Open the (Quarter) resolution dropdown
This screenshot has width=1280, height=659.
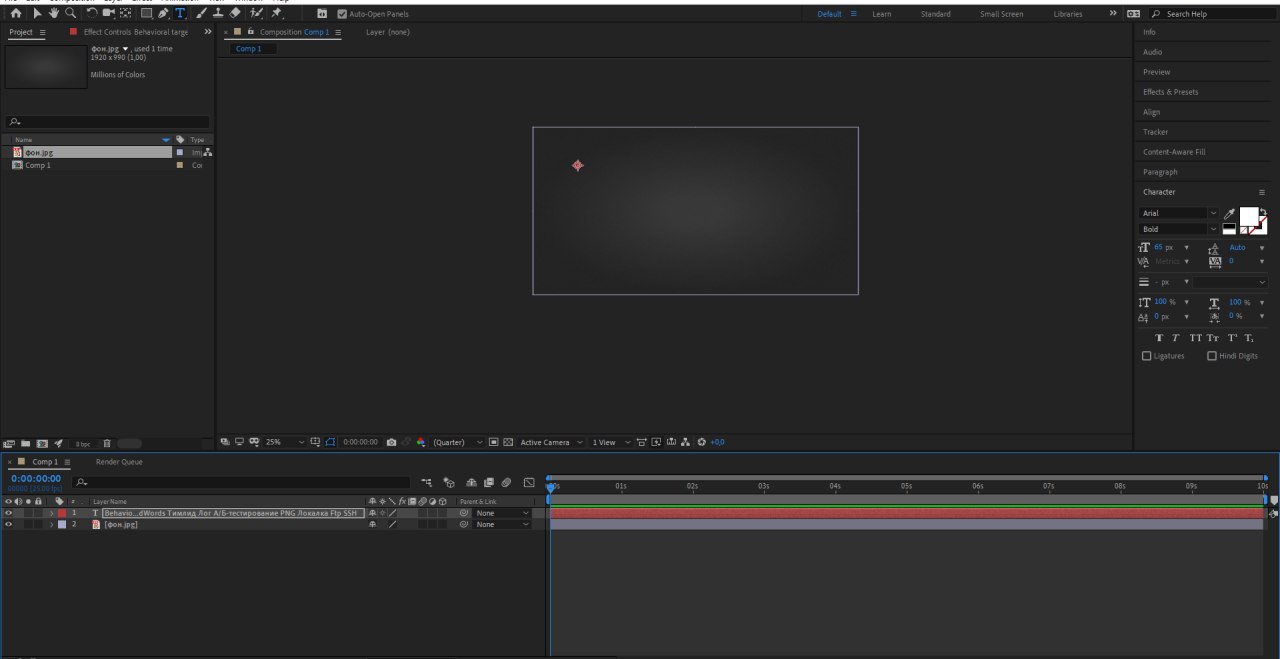[458, 442]
